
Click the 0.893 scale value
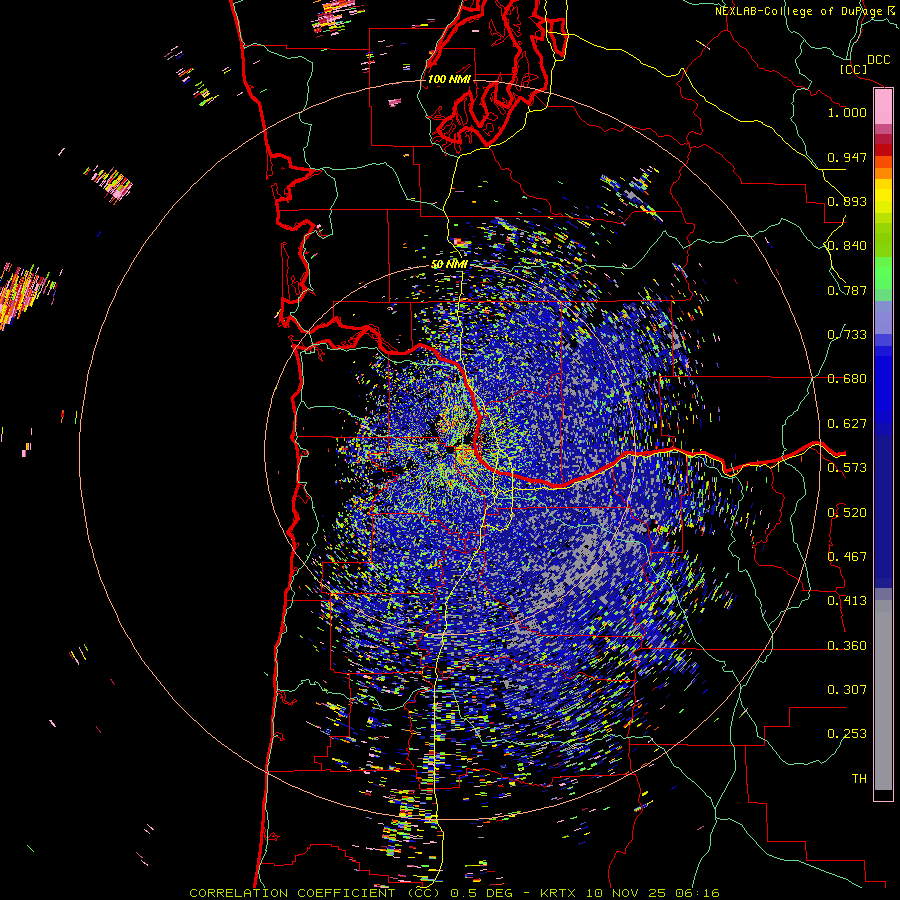847,201
